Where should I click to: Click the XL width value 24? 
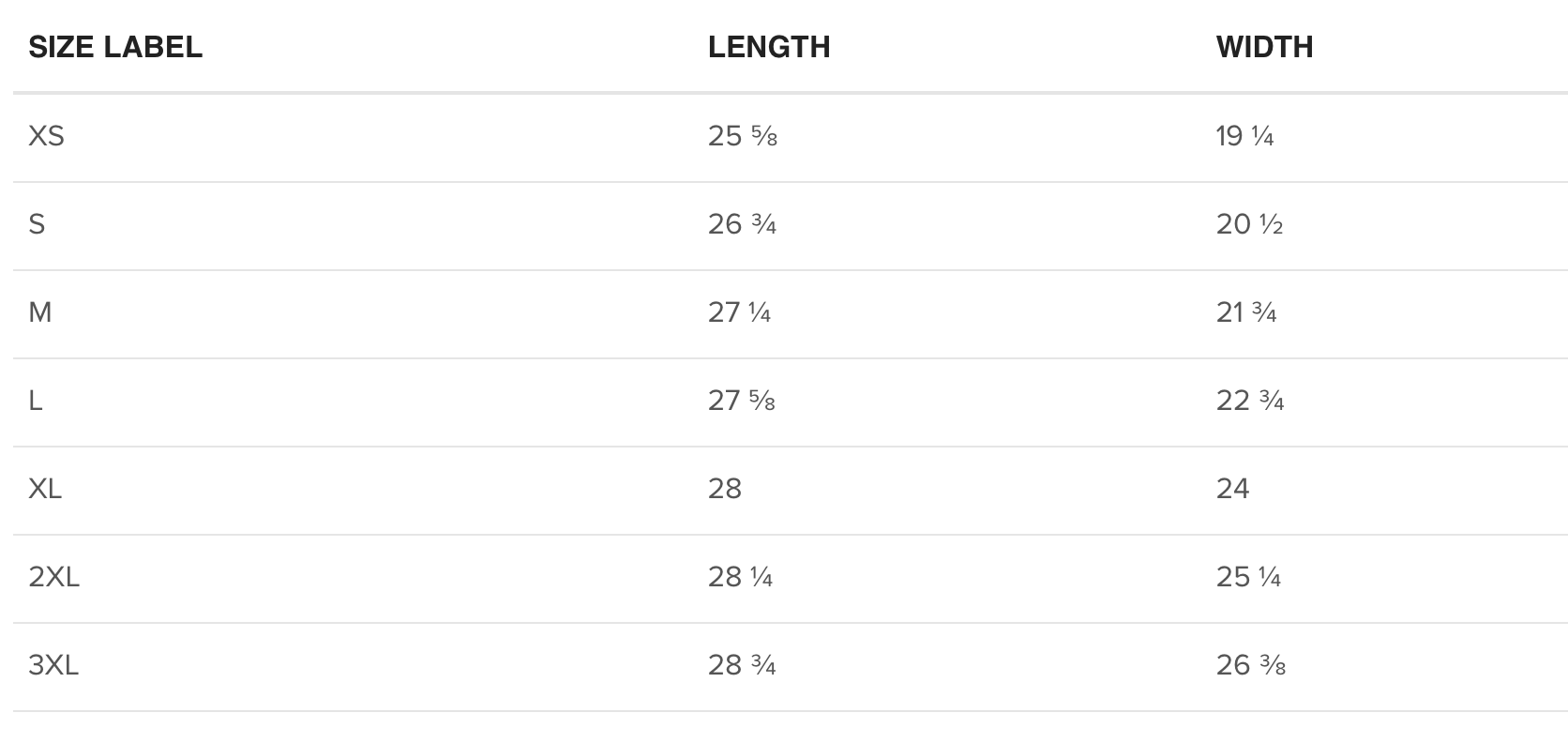pos(1232,489)
